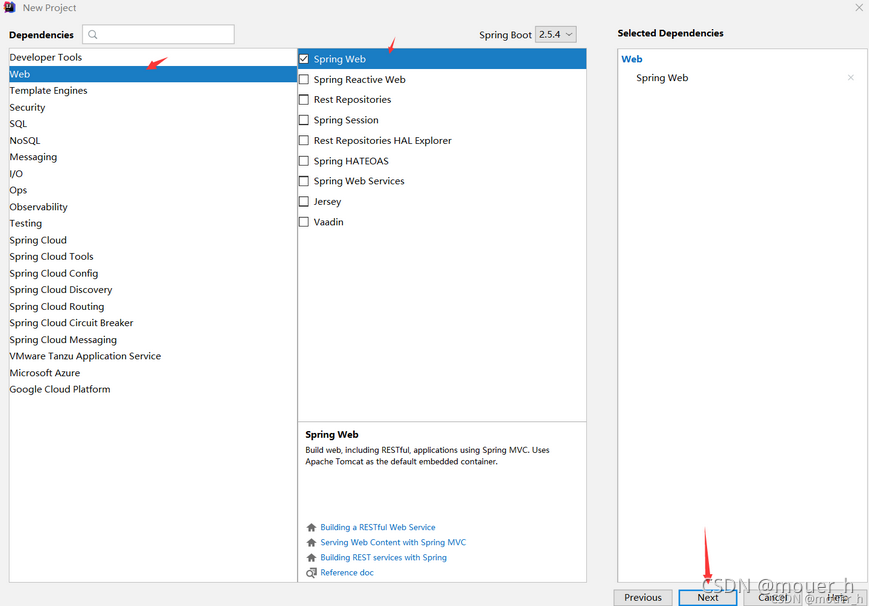The image size is (869, 606).
Task: Open VMware Tanzu Application Service category
Action: point(153,356)
